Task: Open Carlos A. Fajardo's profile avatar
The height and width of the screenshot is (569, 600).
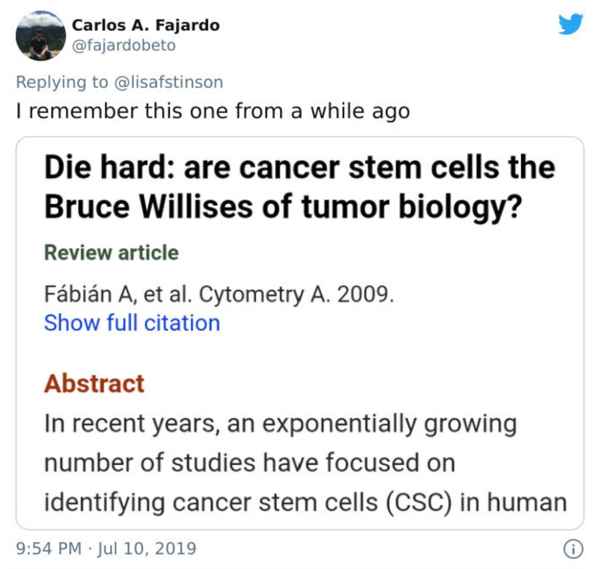Action: 40,35
